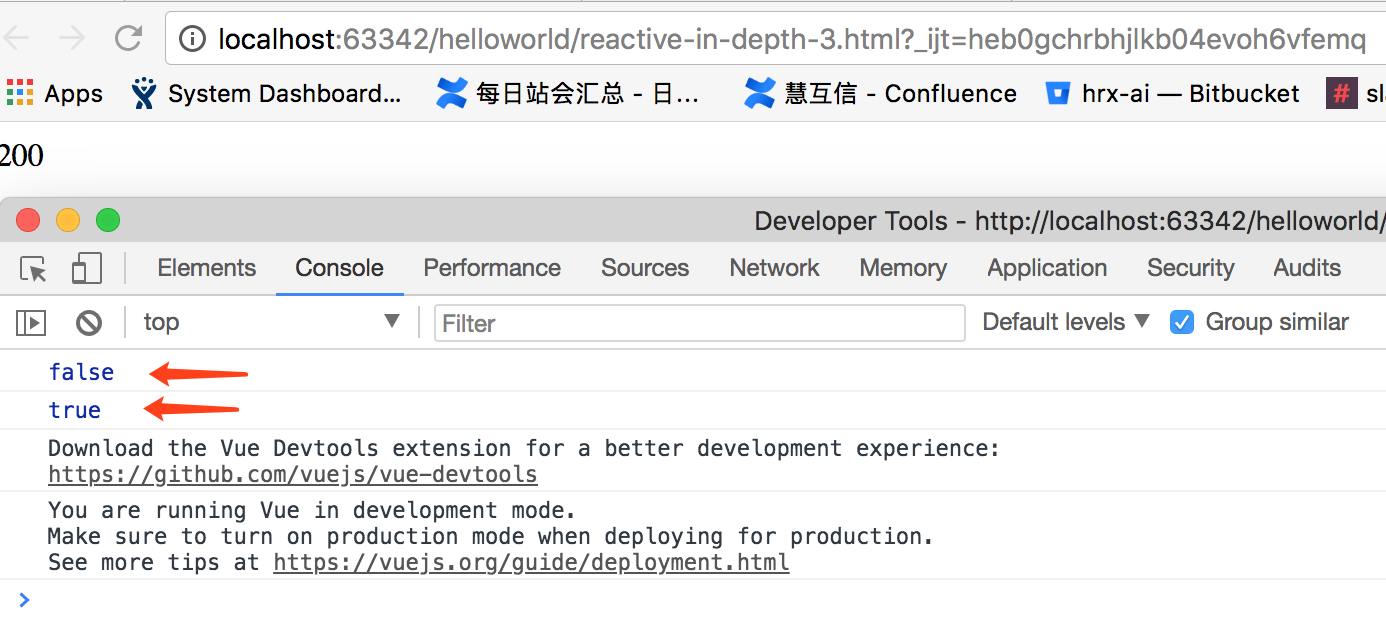Click the site info icon in the address bar

[x=192, y=39]
